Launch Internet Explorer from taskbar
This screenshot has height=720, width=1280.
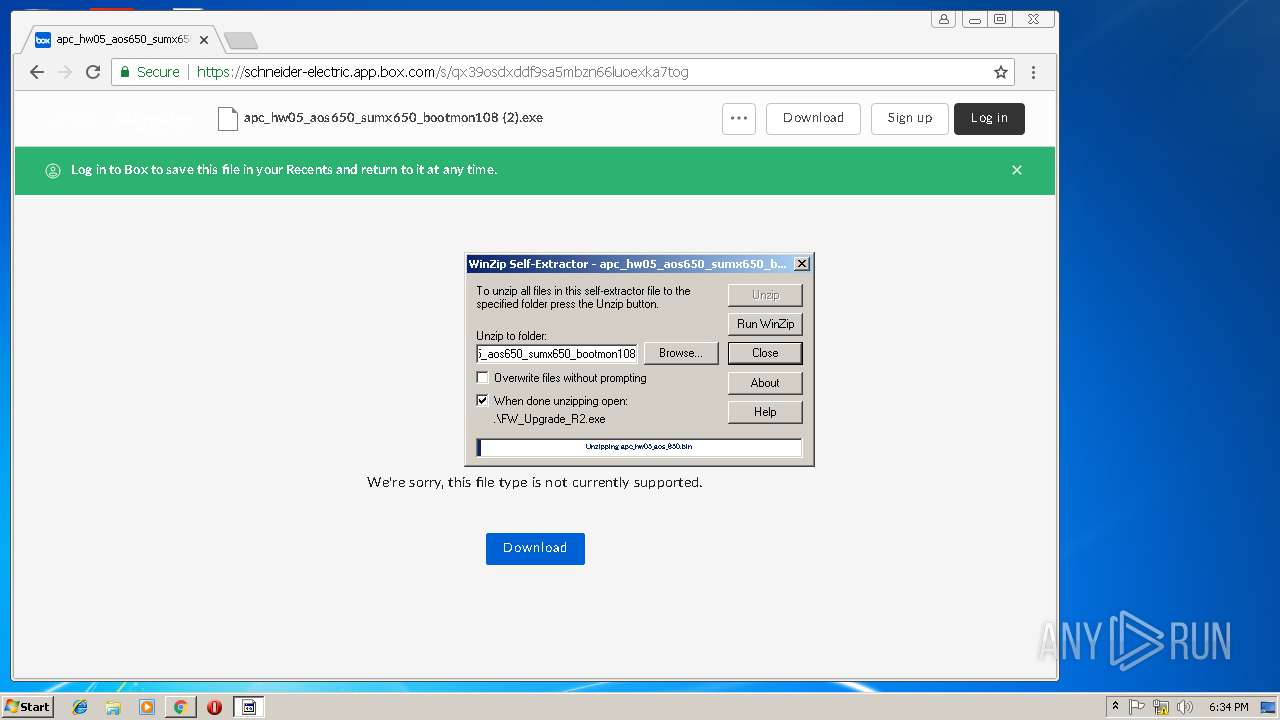click(x=80, y=707)
